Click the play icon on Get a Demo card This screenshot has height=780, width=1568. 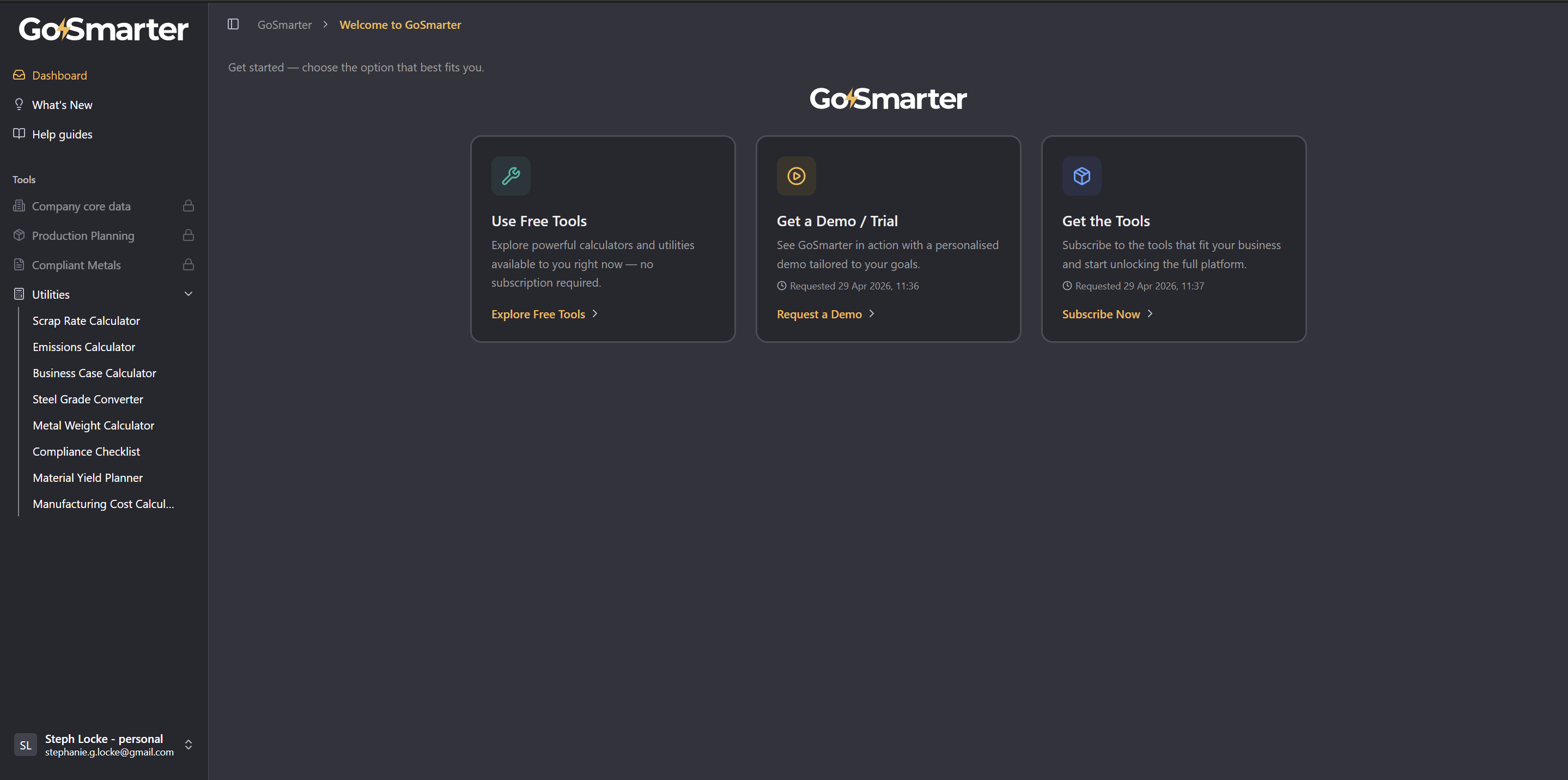click(796, 176)
